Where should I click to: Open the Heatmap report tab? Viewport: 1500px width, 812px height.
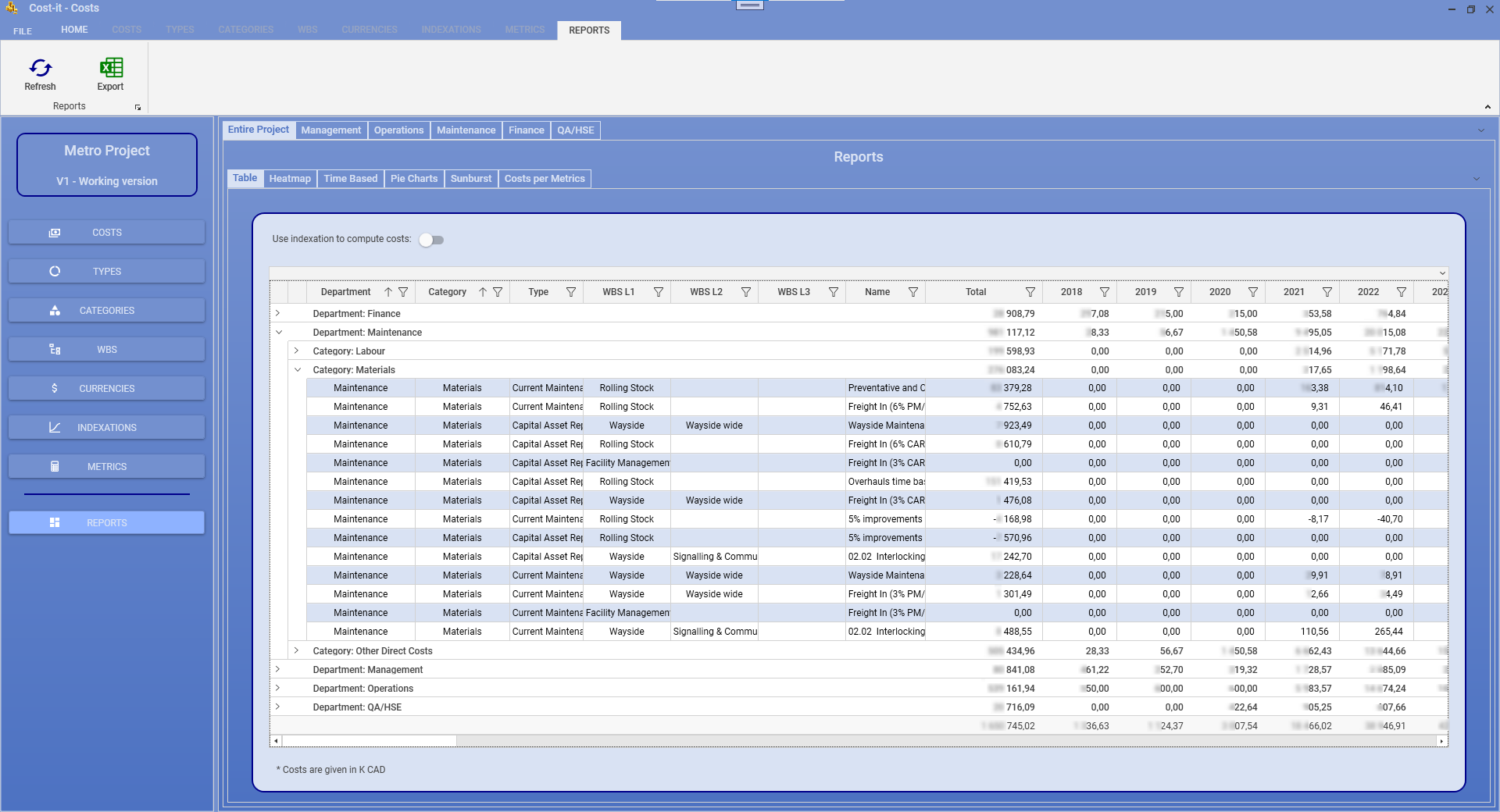click(290, 179)
